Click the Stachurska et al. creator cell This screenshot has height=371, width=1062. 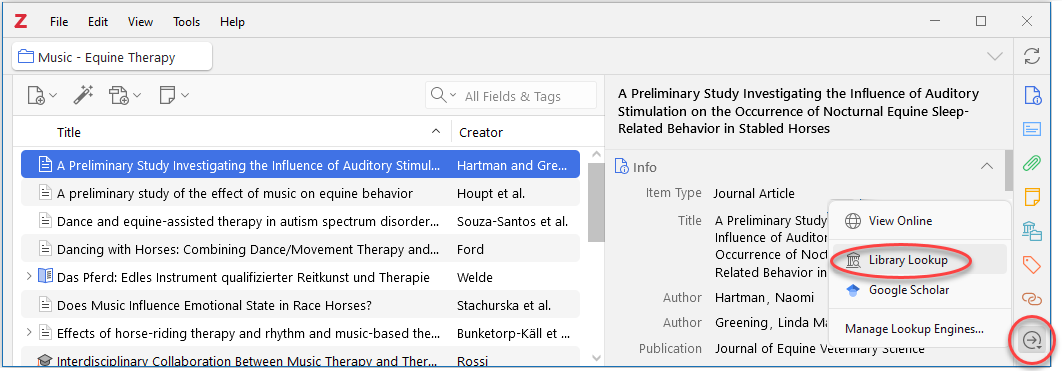click(x=503, y=305)
